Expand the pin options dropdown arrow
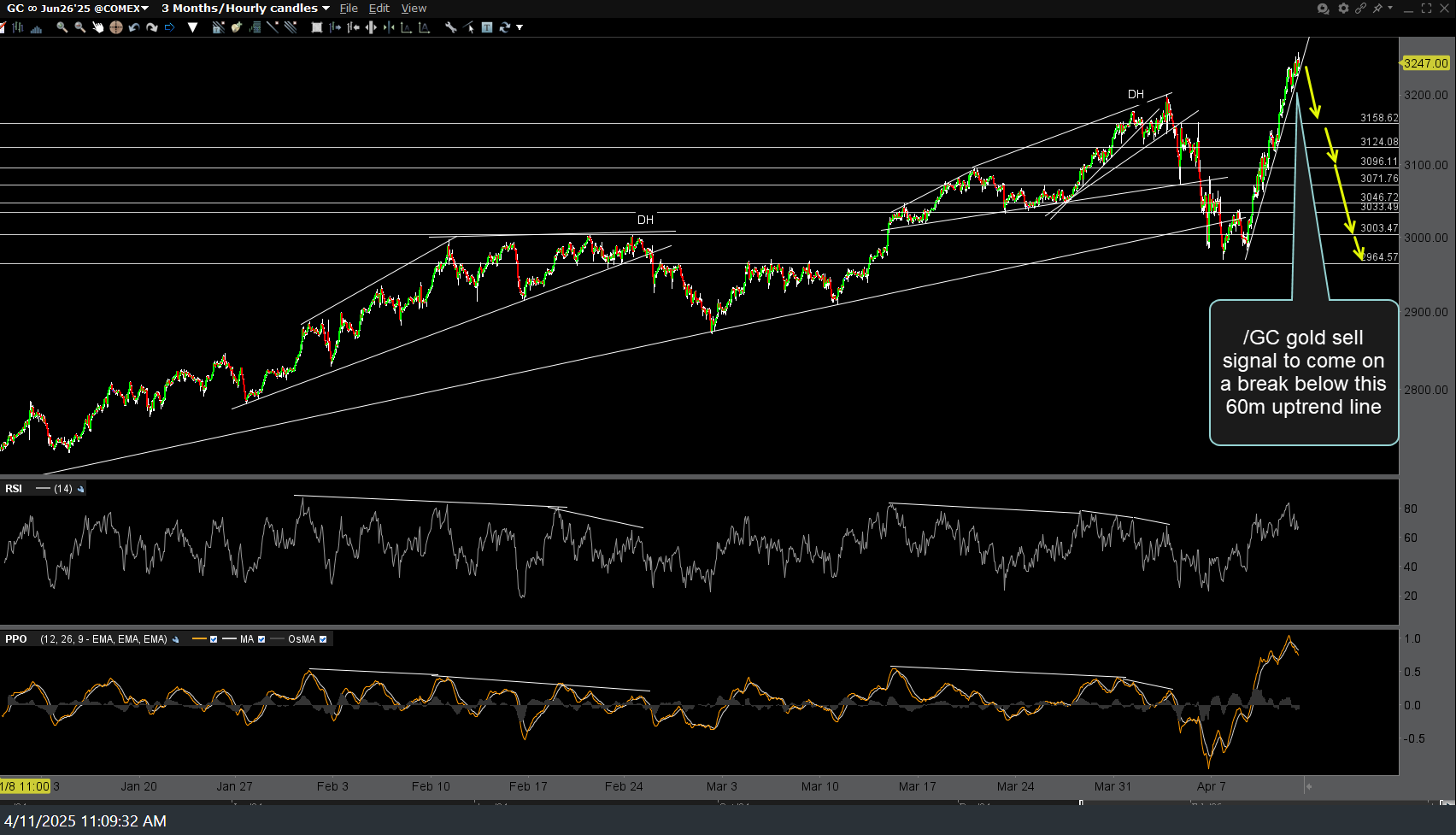Viewport: 1456px width, 835px height. click(x=1390, y=9)
